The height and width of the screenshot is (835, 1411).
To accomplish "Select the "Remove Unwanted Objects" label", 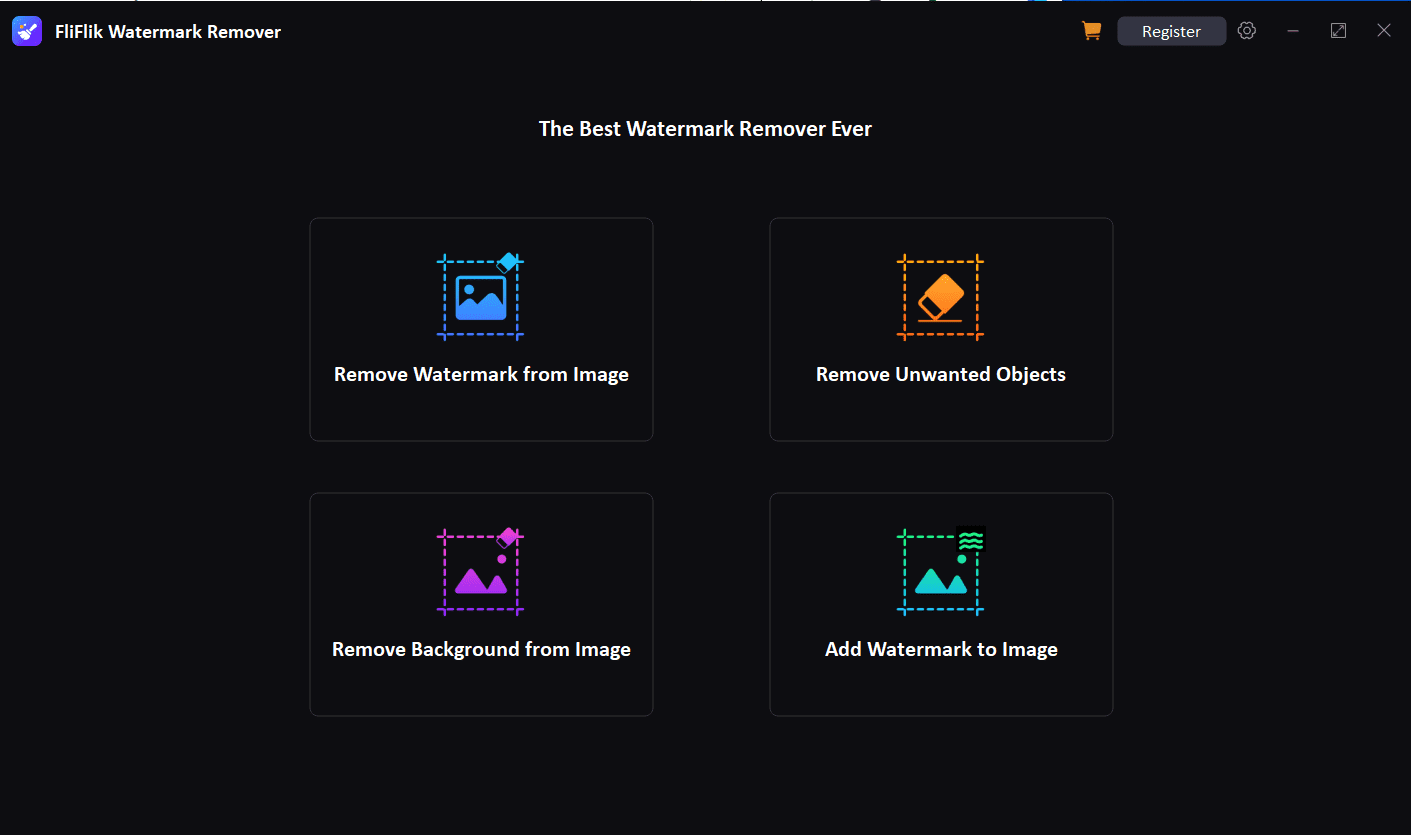I will tap(941, 375).
